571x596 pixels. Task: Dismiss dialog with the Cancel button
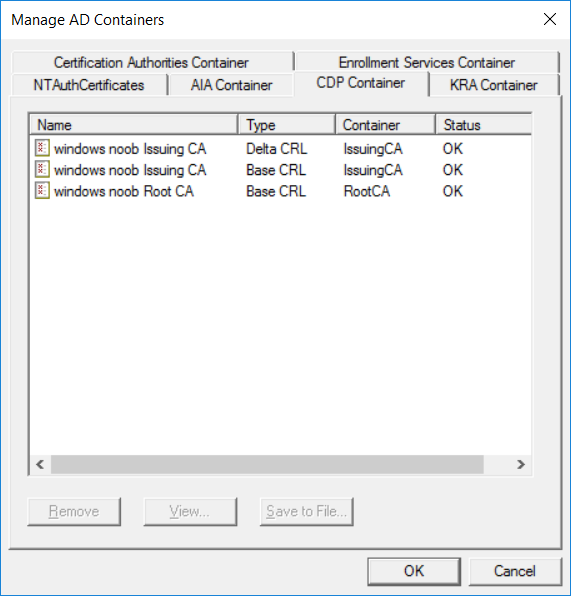[515, 571]
